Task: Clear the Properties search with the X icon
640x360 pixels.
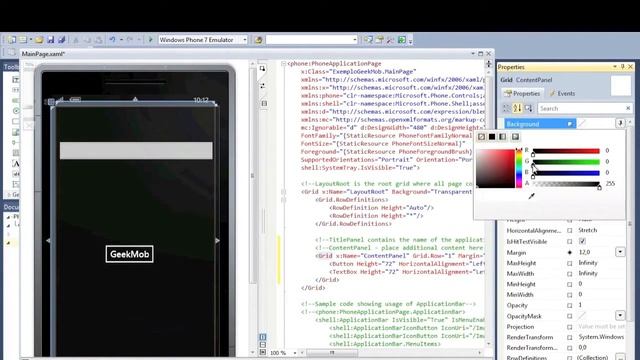Action: pyautogui.click(x=628, y=108)
